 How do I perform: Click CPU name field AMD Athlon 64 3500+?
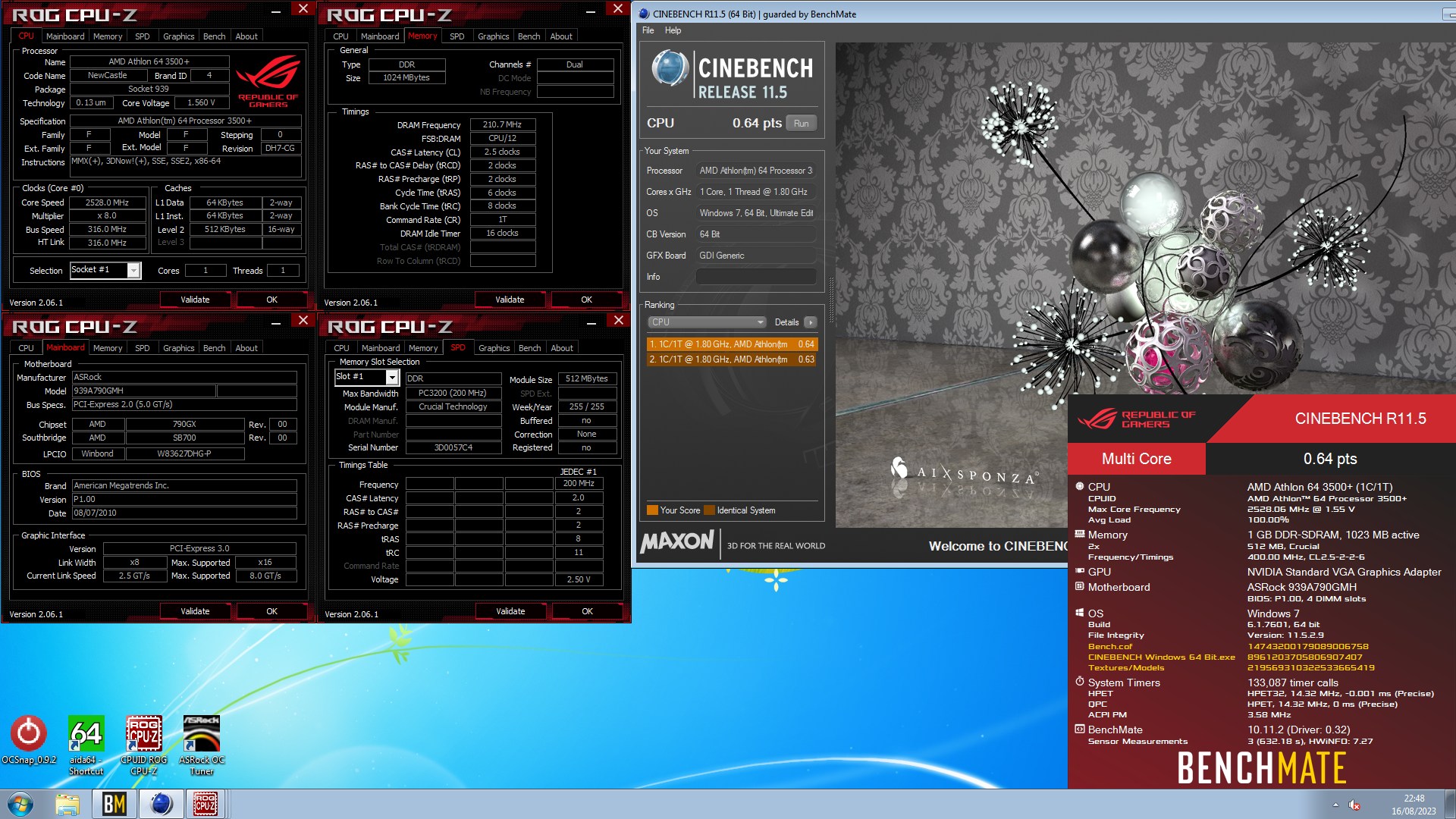tap(149, 61)
